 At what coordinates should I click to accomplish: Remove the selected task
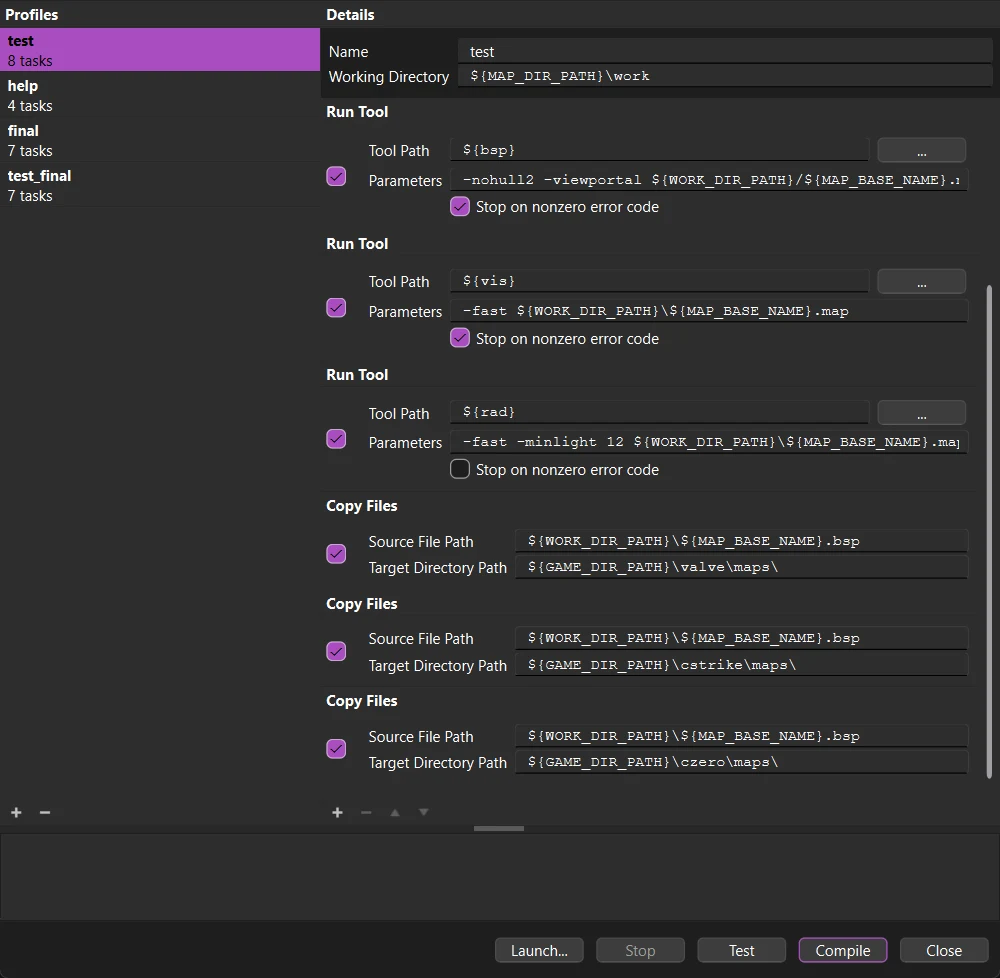(x=366, y=812)
